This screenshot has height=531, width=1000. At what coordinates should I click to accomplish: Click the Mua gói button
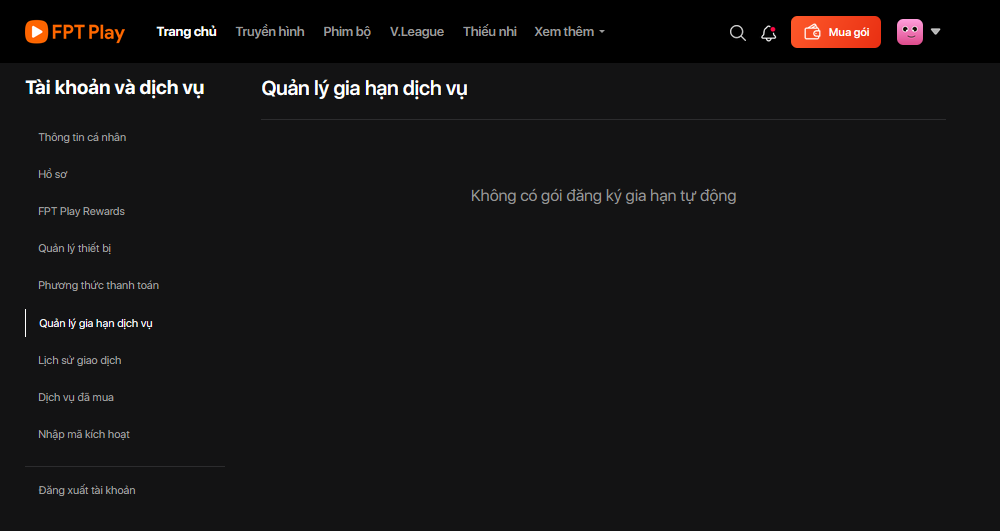pyautogui.click(x=835, y=32)
